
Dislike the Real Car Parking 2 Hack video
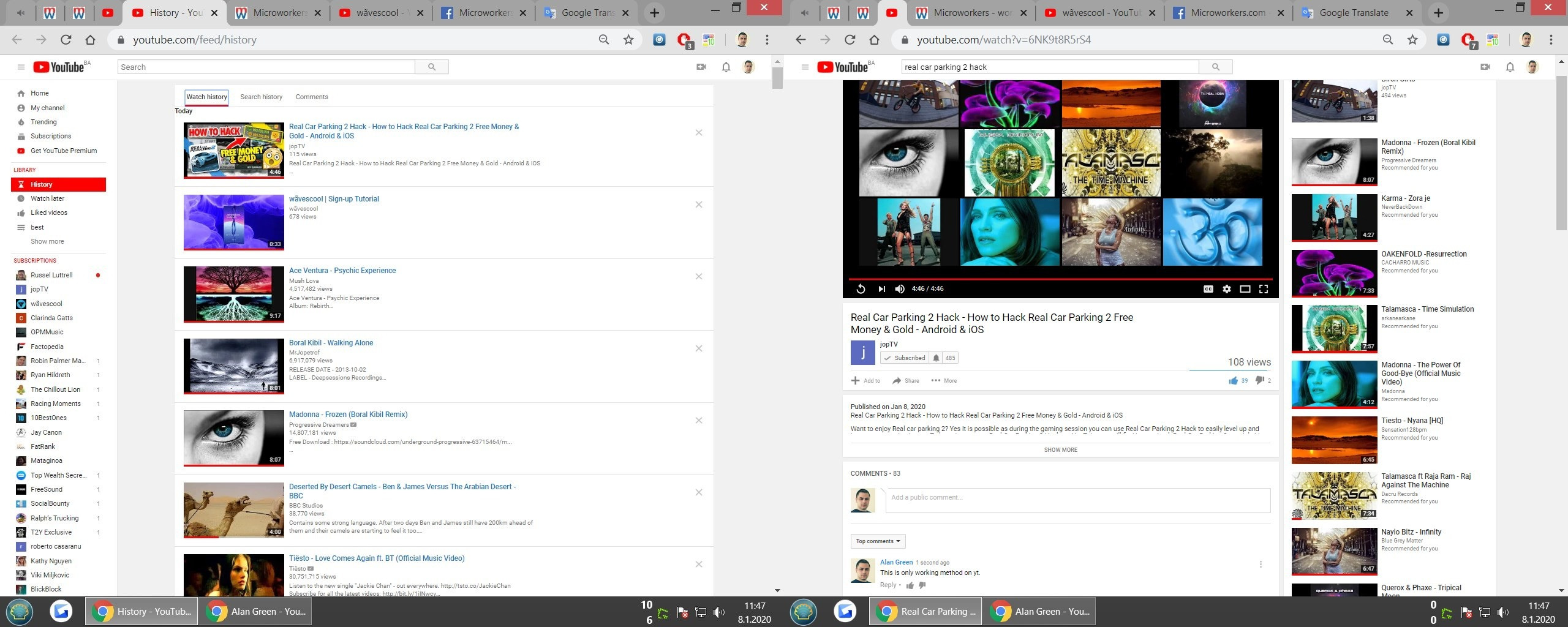pyautogui.click(x=1260, y=380)
